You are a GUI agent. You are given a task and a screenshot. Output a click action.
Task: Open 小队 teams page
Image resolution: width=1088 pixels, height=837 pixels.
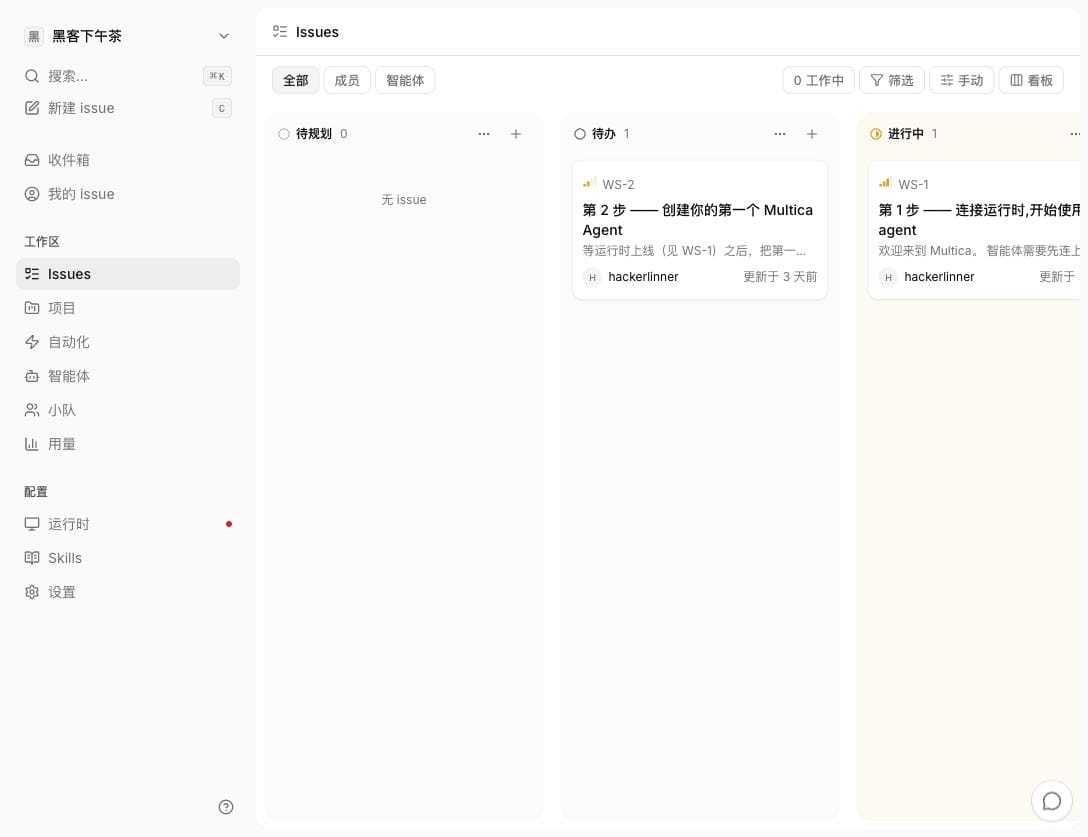tap(128, 410)
